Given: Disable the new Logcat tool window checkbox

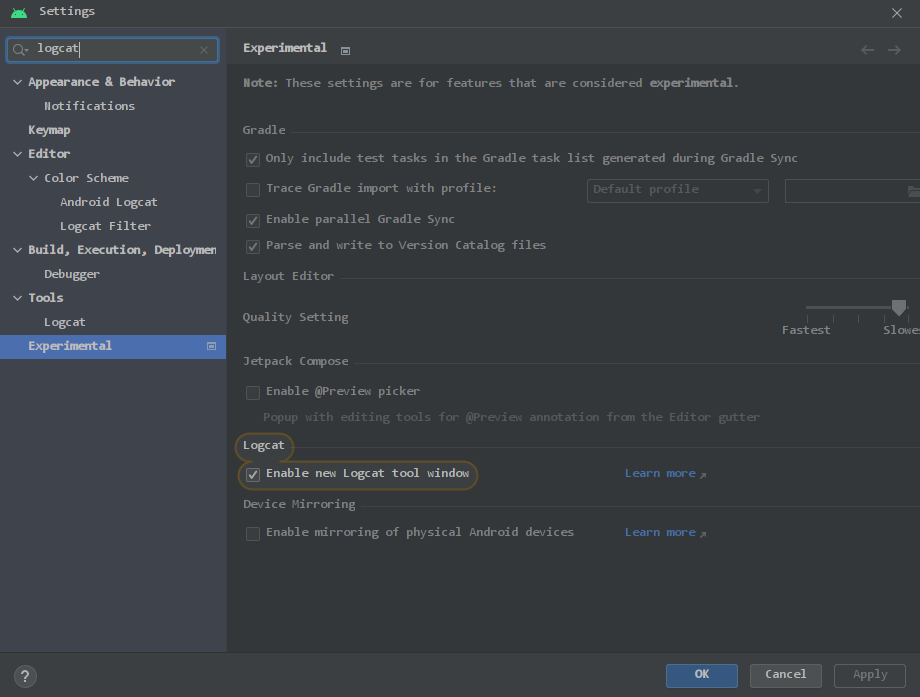Looking at the screenshot, I should tap(252, 474).
